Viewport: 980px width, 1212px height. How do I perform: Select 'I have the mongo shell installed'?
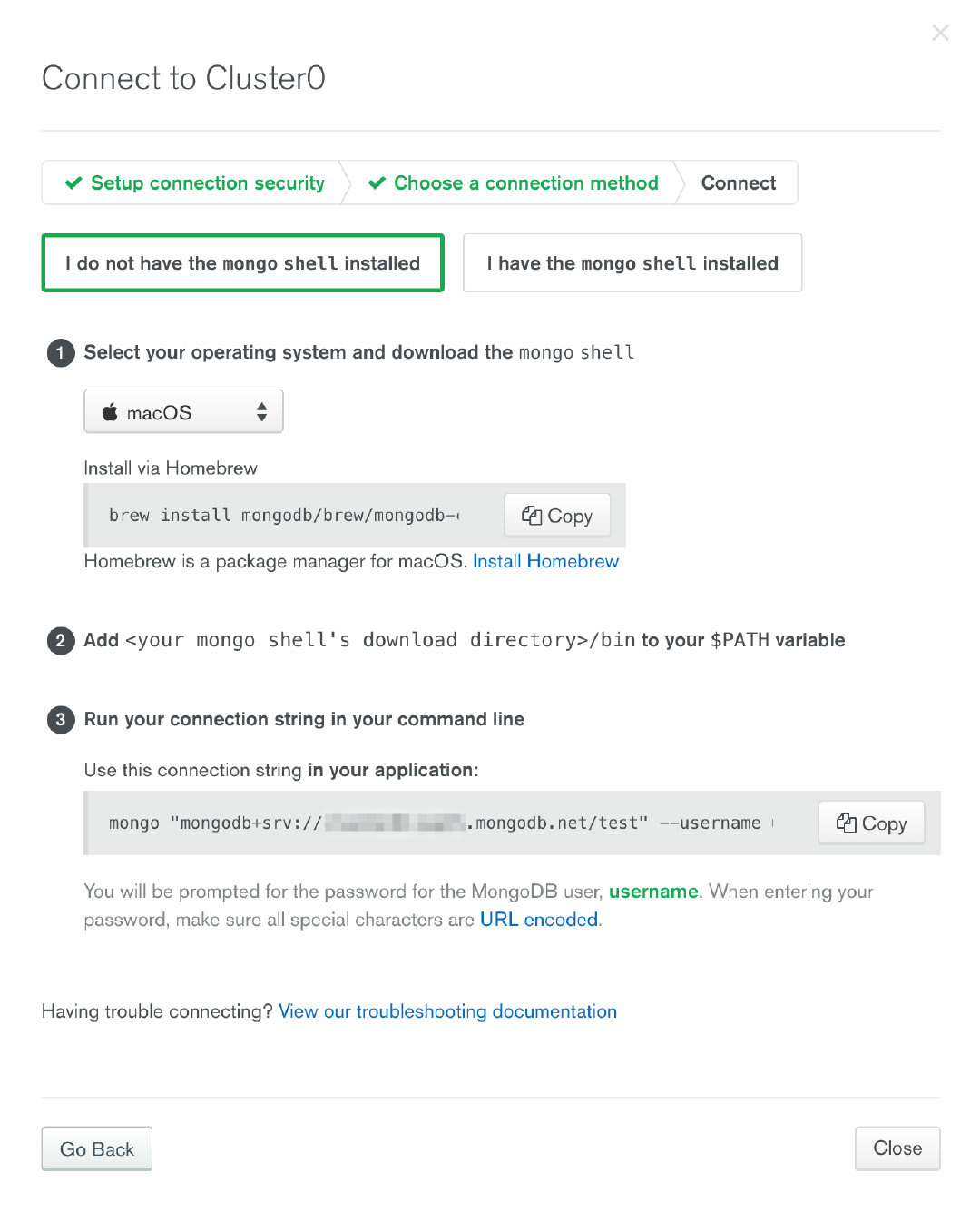pyautogui.click(x=632, y=263)
